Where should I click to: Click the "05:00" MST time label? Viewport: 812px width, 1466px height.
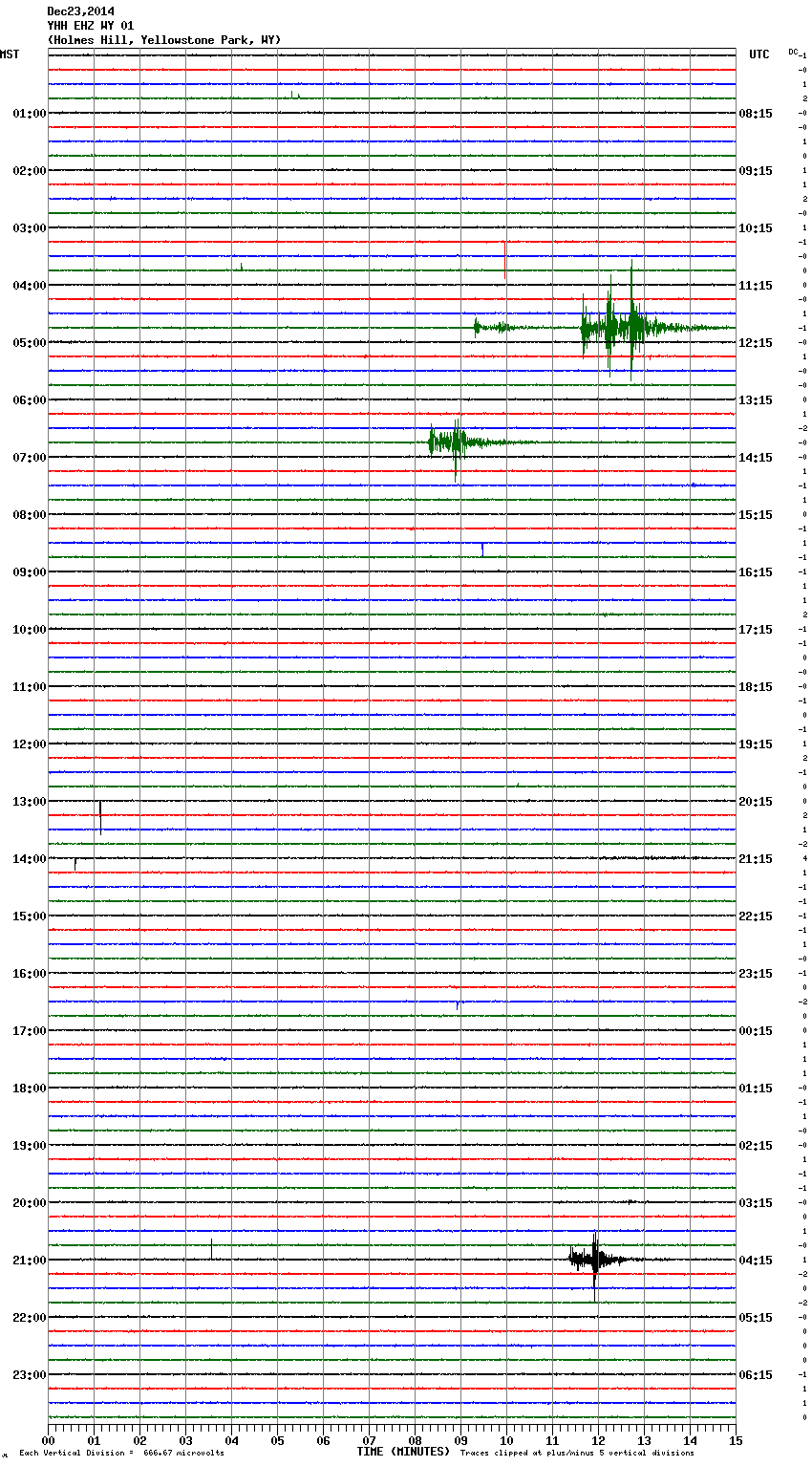click(30, 343)
